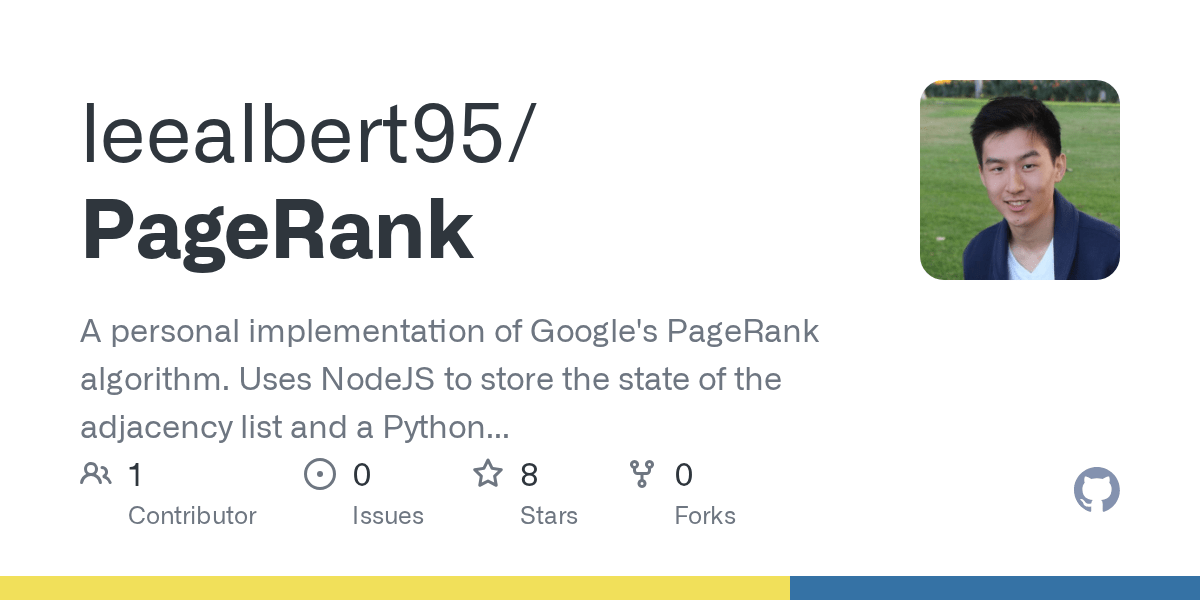
Task: Click the Contributor label text
Action: click(x=192, y=516)
